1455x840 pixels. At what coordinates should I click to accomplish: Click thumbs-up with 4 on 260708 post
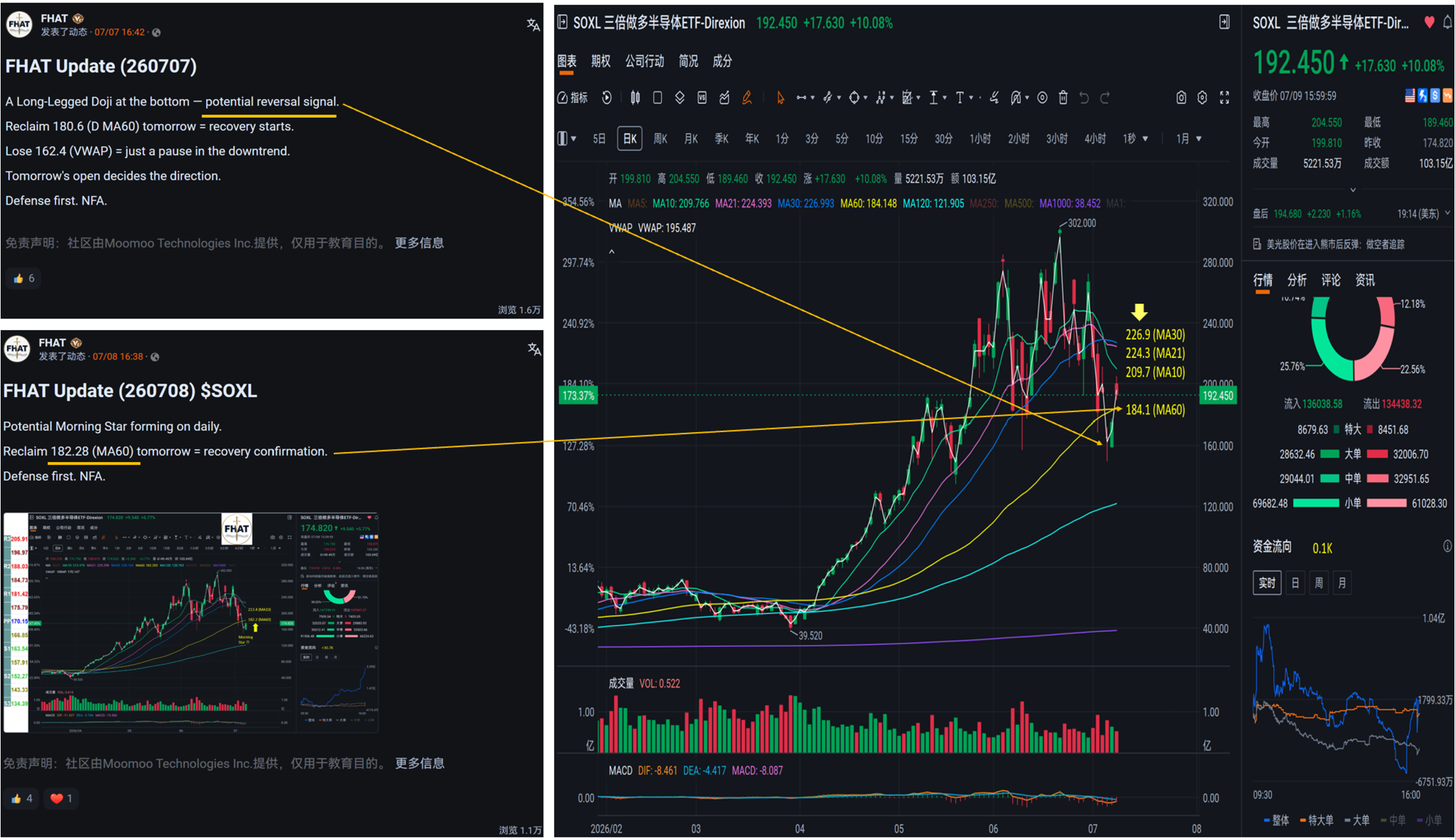point(22,798)
